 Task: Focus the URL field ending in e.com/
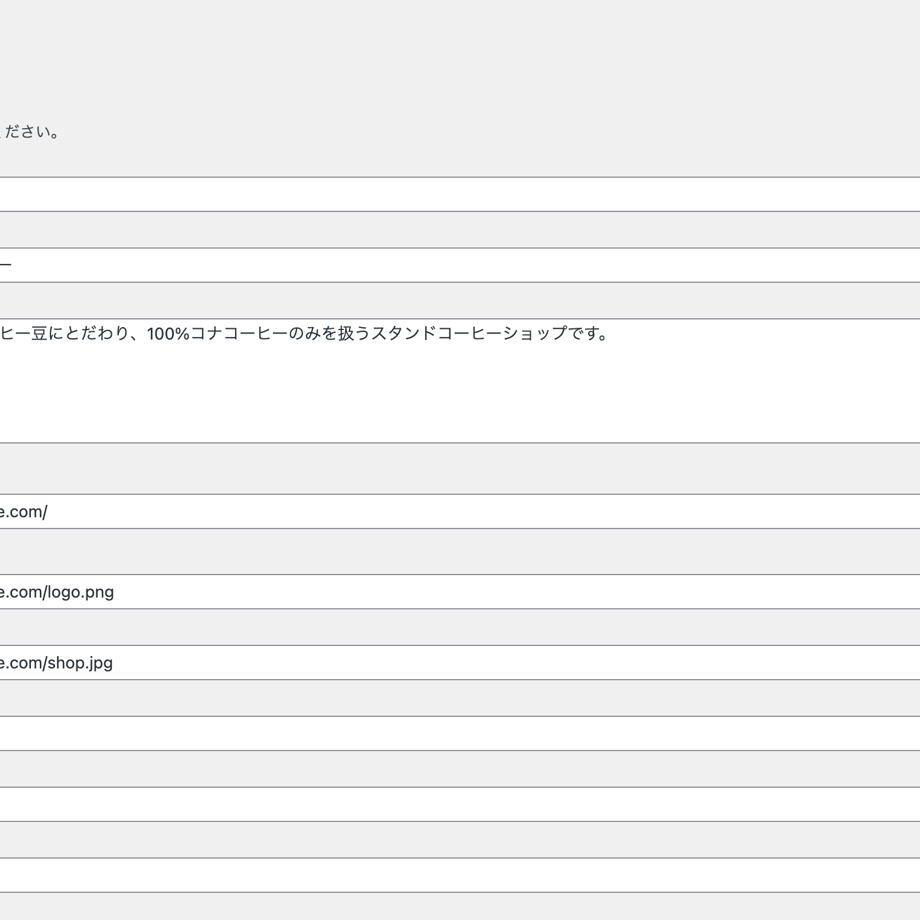tap(460, 511)
